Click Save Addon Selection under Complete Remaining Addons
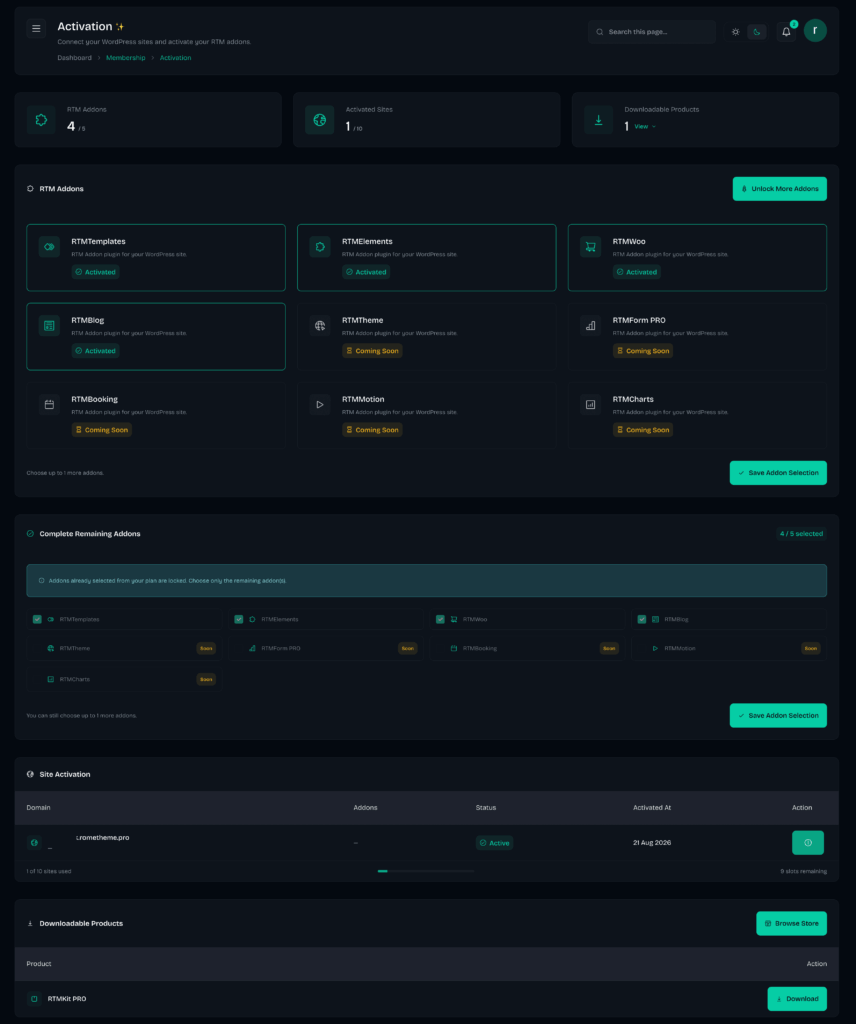 pos(778,716)
